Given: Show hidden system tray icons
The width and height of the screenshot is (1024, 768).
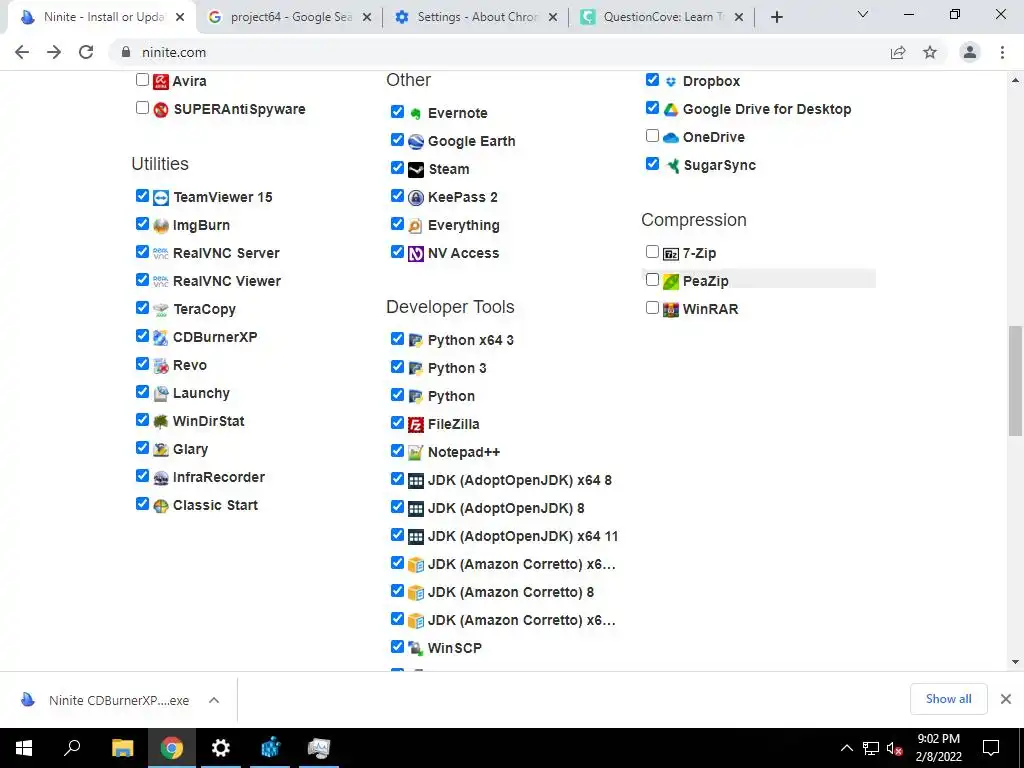Looking at the screenshot, I should 846,748.
